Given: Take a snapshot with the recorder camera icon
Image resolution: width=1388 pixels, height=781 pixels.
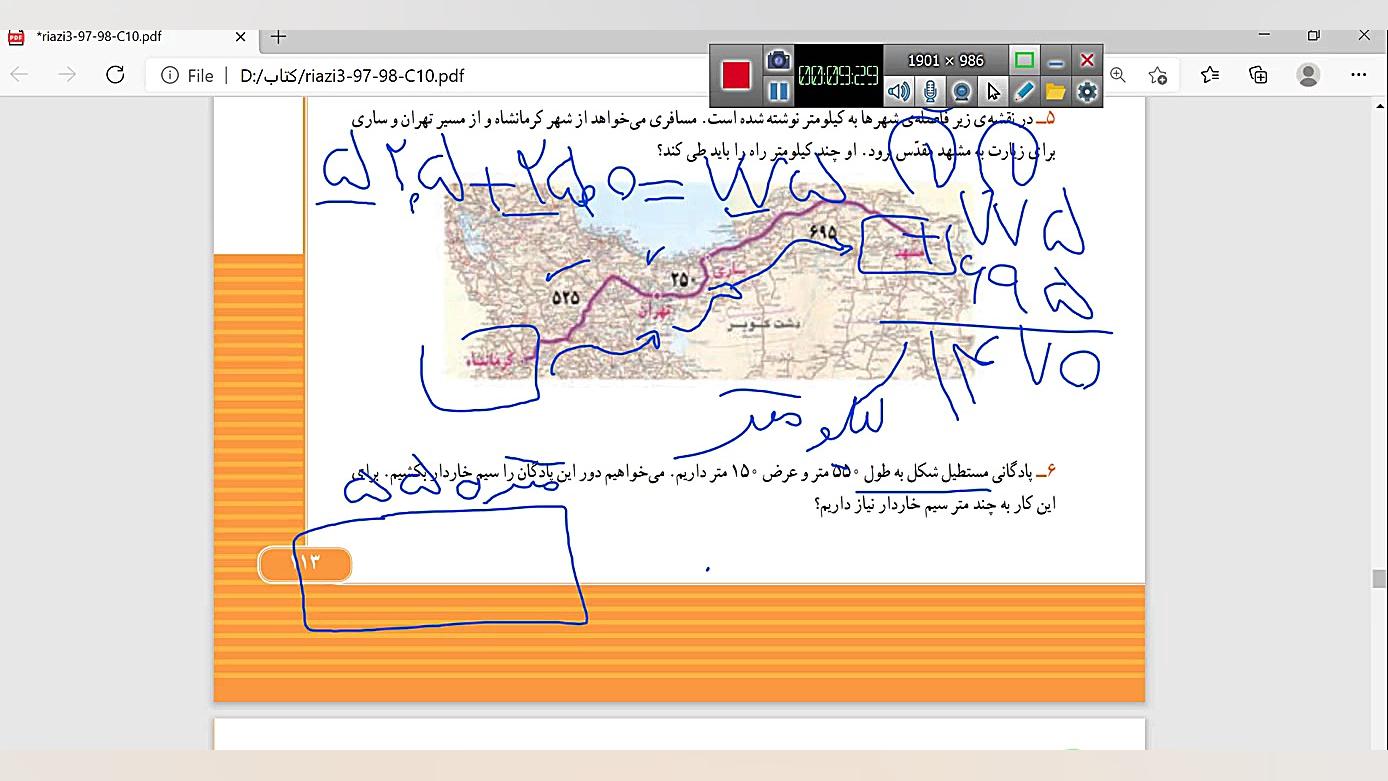Looking at the screenshot, I should point(778,61).
